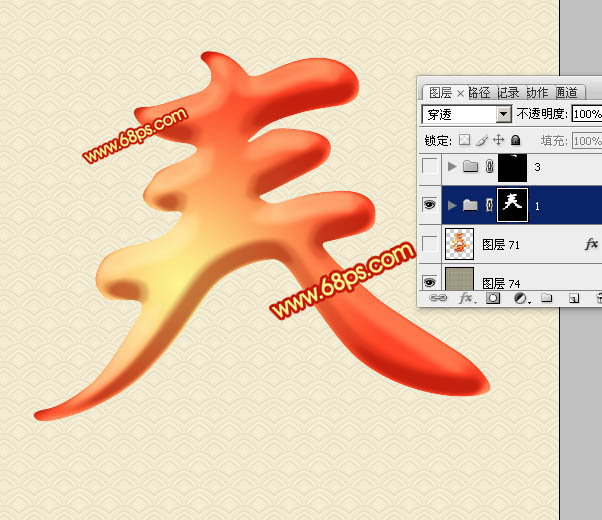
Task: Click the 不透明度 opacity value field
Action: point(587,114)
